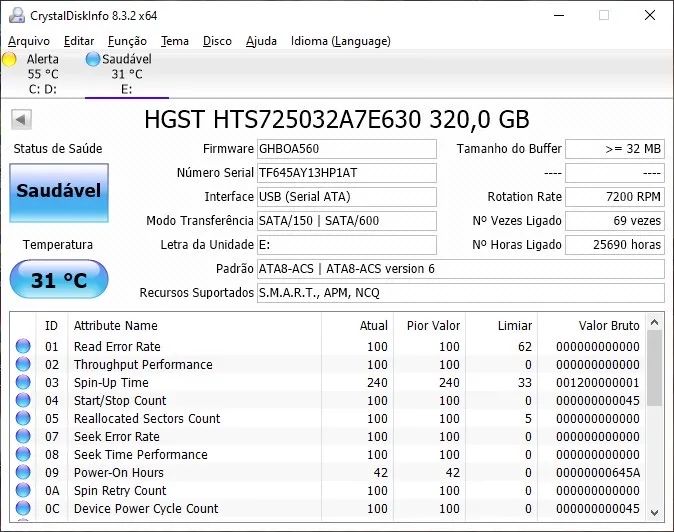Viewport: 674px width, 532px height.
Task: Click the Pior Valor column header
Action: pyautogui.click(x=429, y=326)
